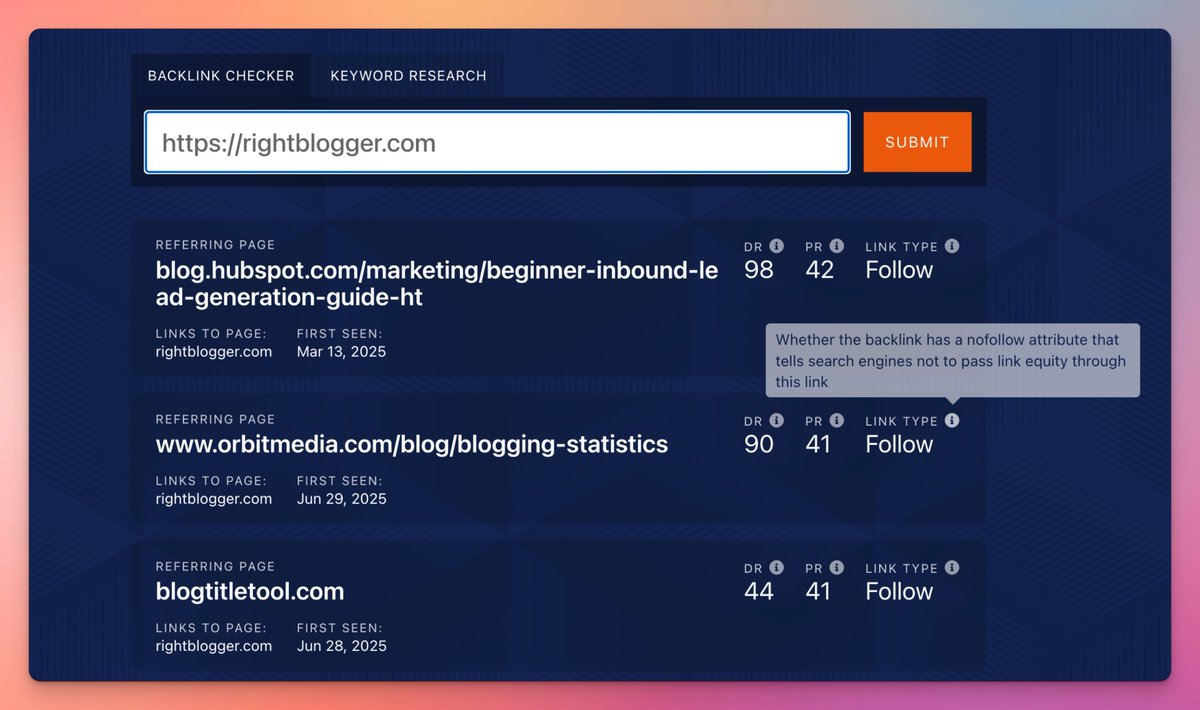The width and height of the screenshot is (1200, 710).
Task: Open the blog.hubspot.com referring page link
Action: click(437, 284)
